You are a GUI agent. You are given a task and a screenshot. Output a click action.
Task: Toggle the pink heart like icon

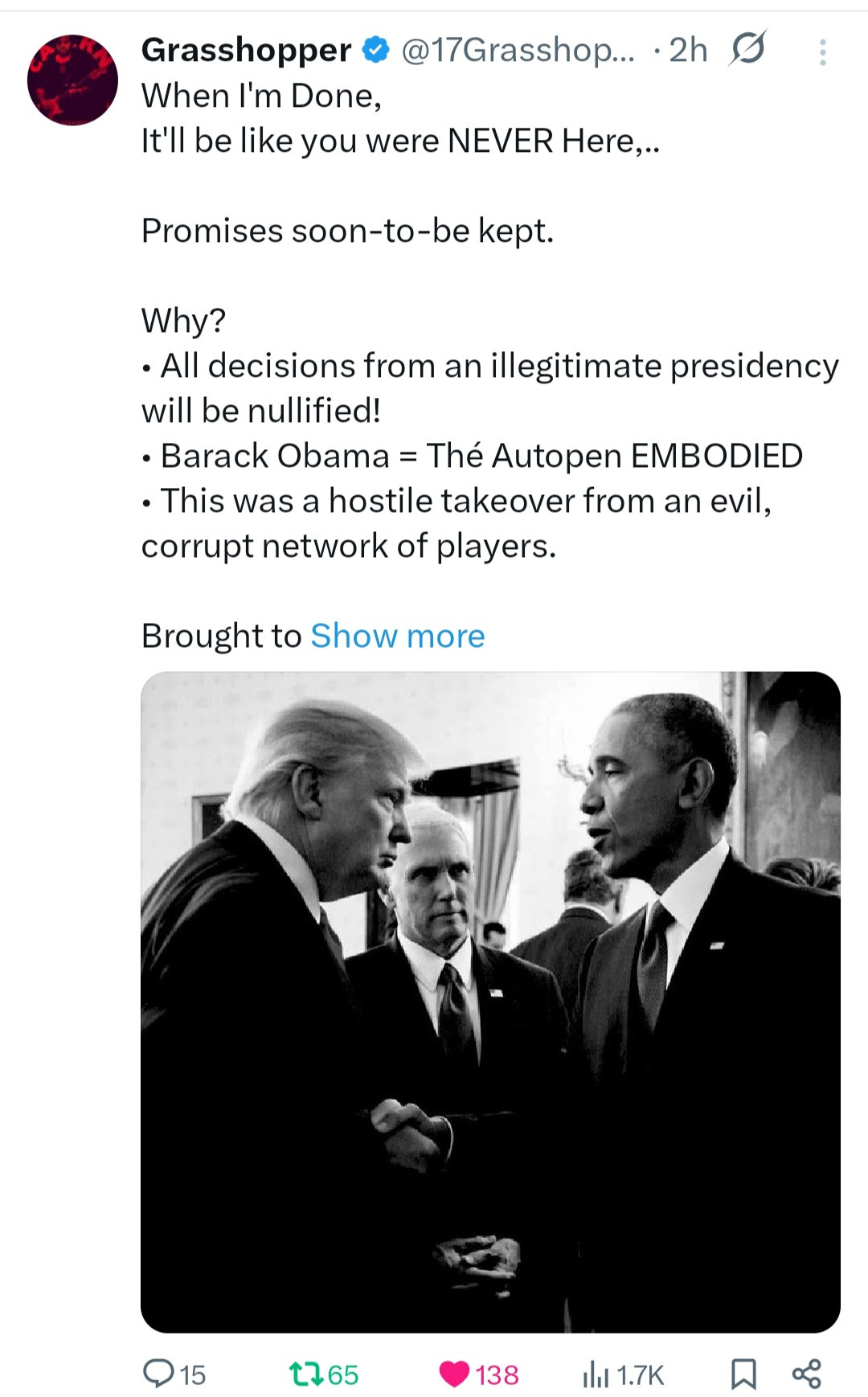pos(454,1374)
